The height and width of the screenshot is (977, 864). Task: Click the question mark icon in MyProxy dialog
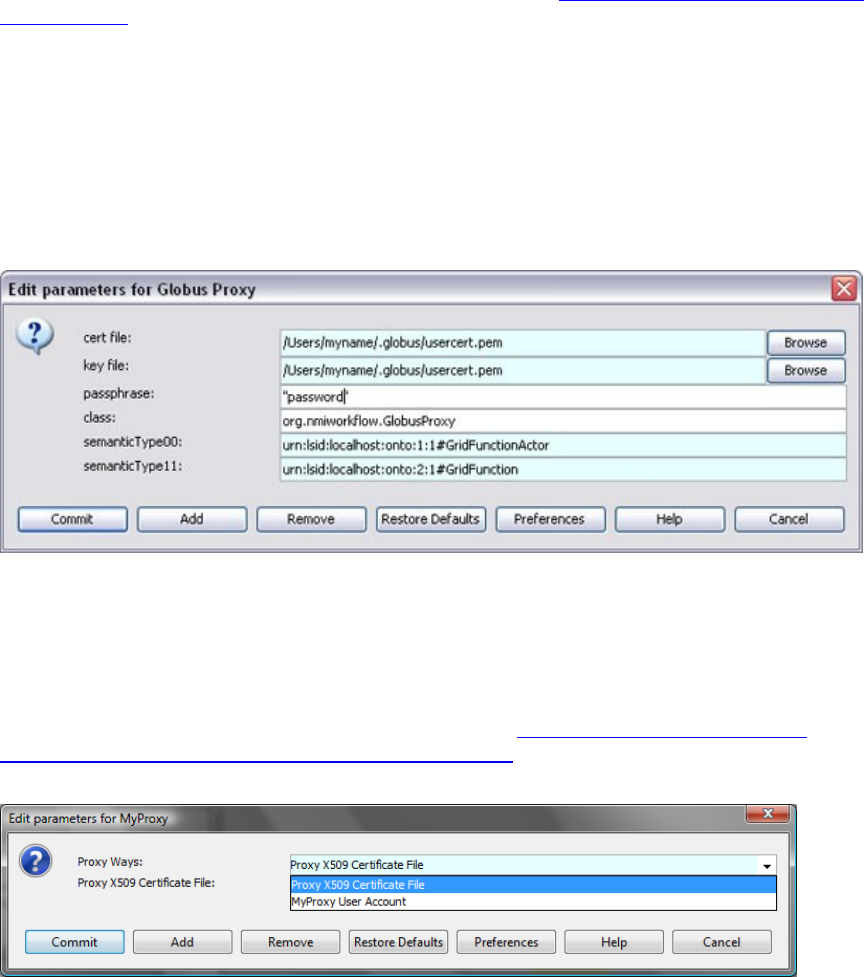point(36,860)
